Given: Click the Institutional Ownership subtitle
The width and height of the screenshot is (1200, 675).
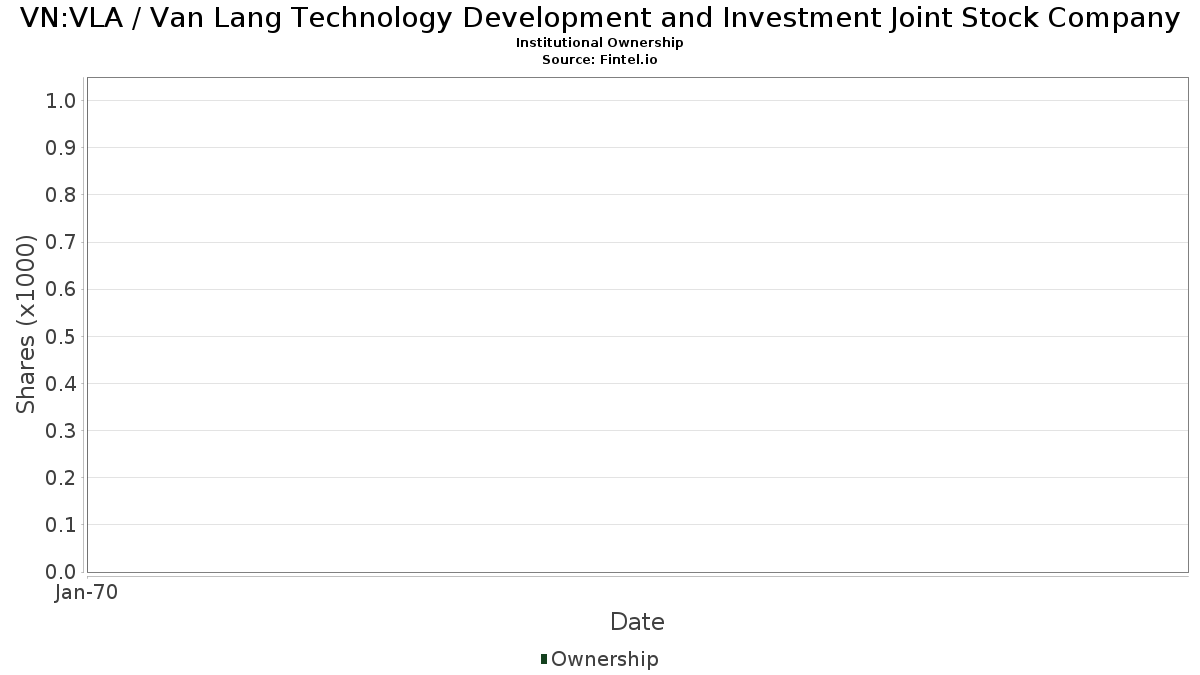Looking at the screenshot, I should coord(600,43).
